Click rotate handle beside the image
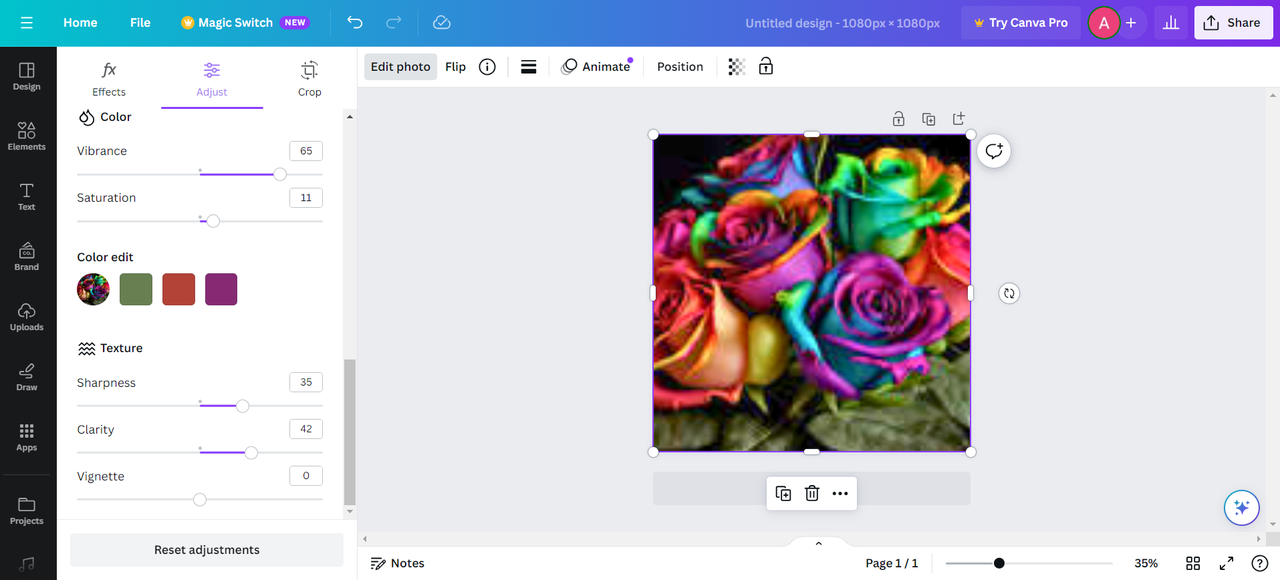This screenshot has width=1280, height=580. (1009, 293)
